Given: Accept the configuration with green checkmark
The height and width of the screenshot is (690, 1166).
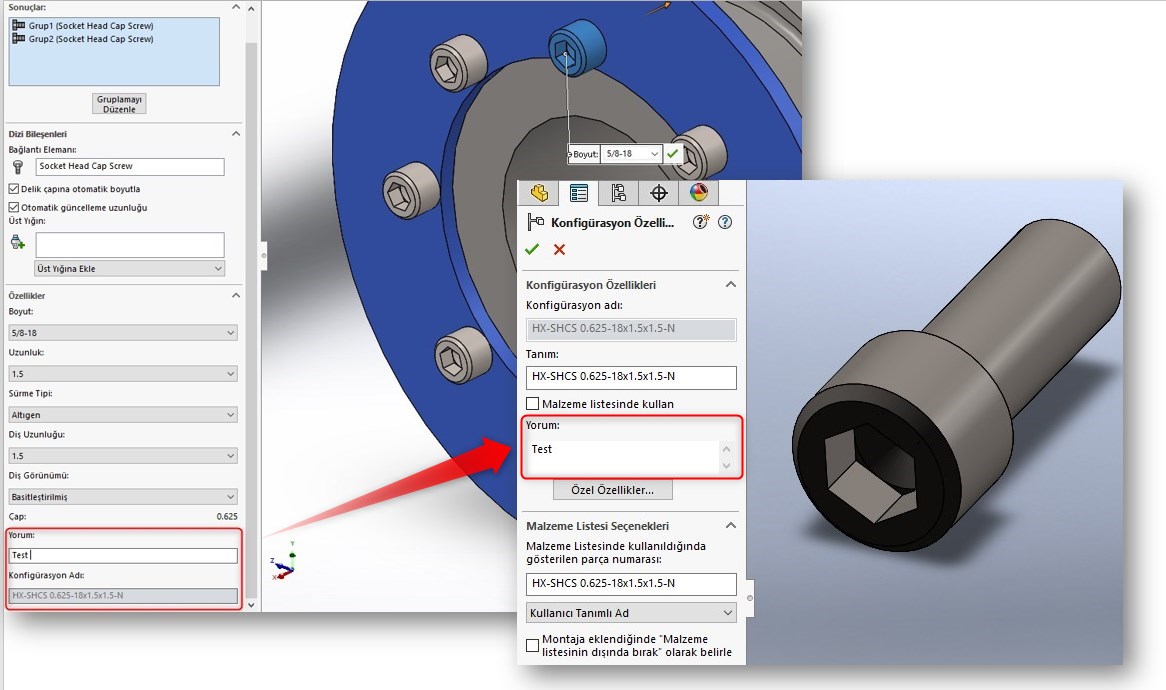Looking at the screenshot, I should 532,250.
